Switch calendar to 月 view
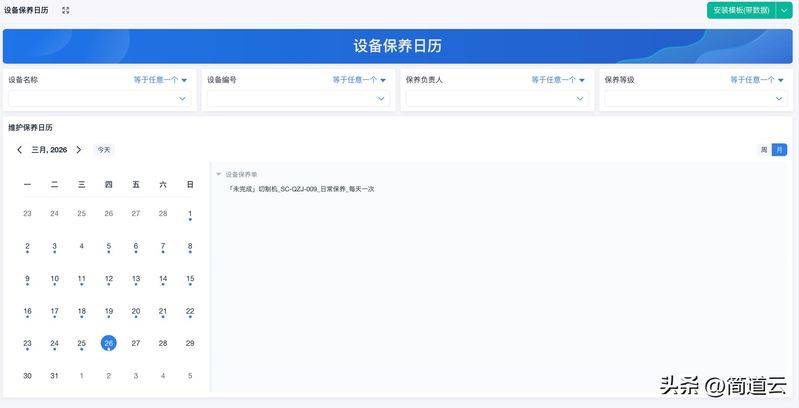Image resolution: width=799 pixels, height=408 pixels. [x=779, y=150]
